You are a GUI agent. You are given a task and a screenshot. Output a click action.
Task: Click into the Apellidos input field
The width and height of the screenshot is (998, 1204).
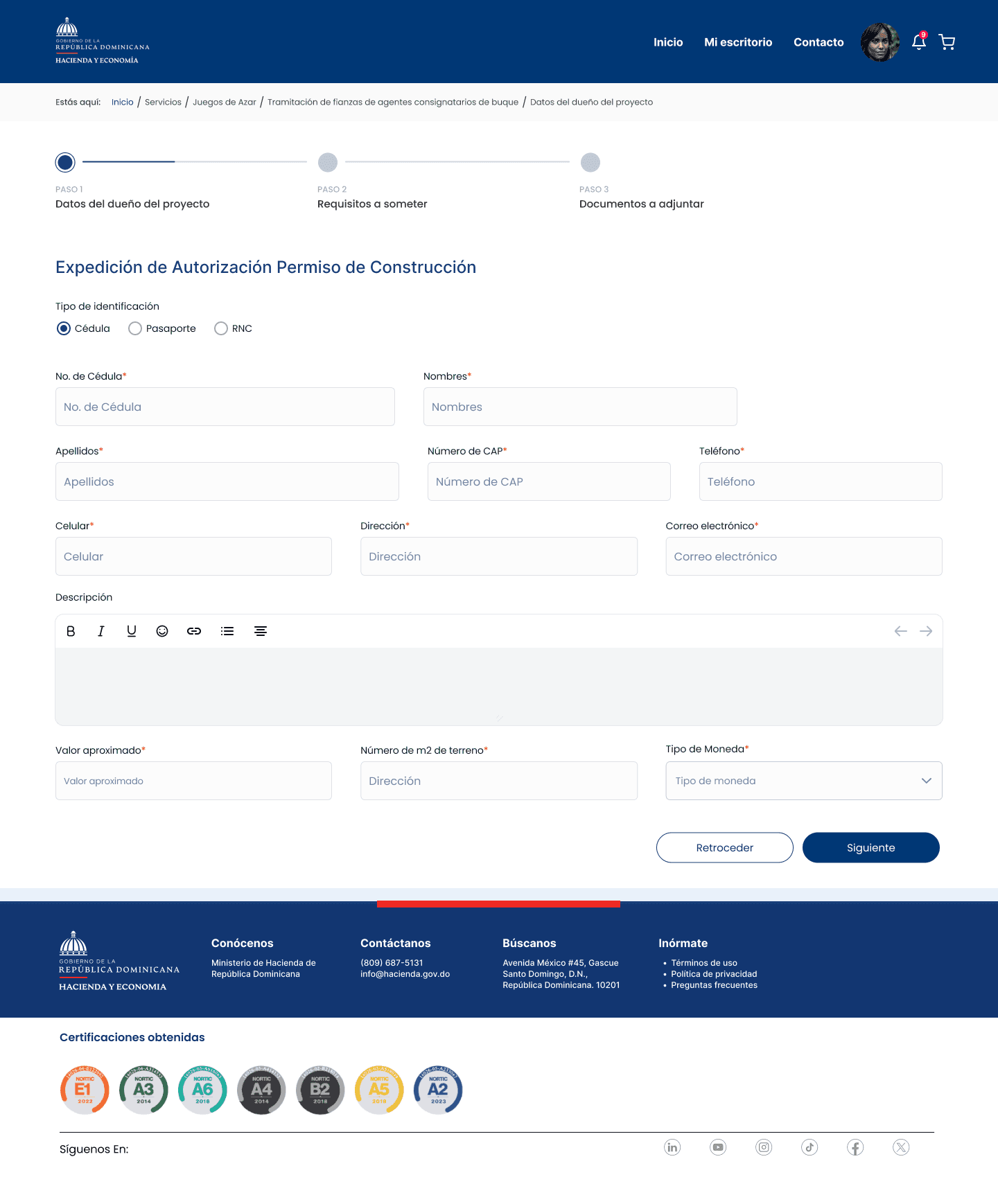coord(227,481)
